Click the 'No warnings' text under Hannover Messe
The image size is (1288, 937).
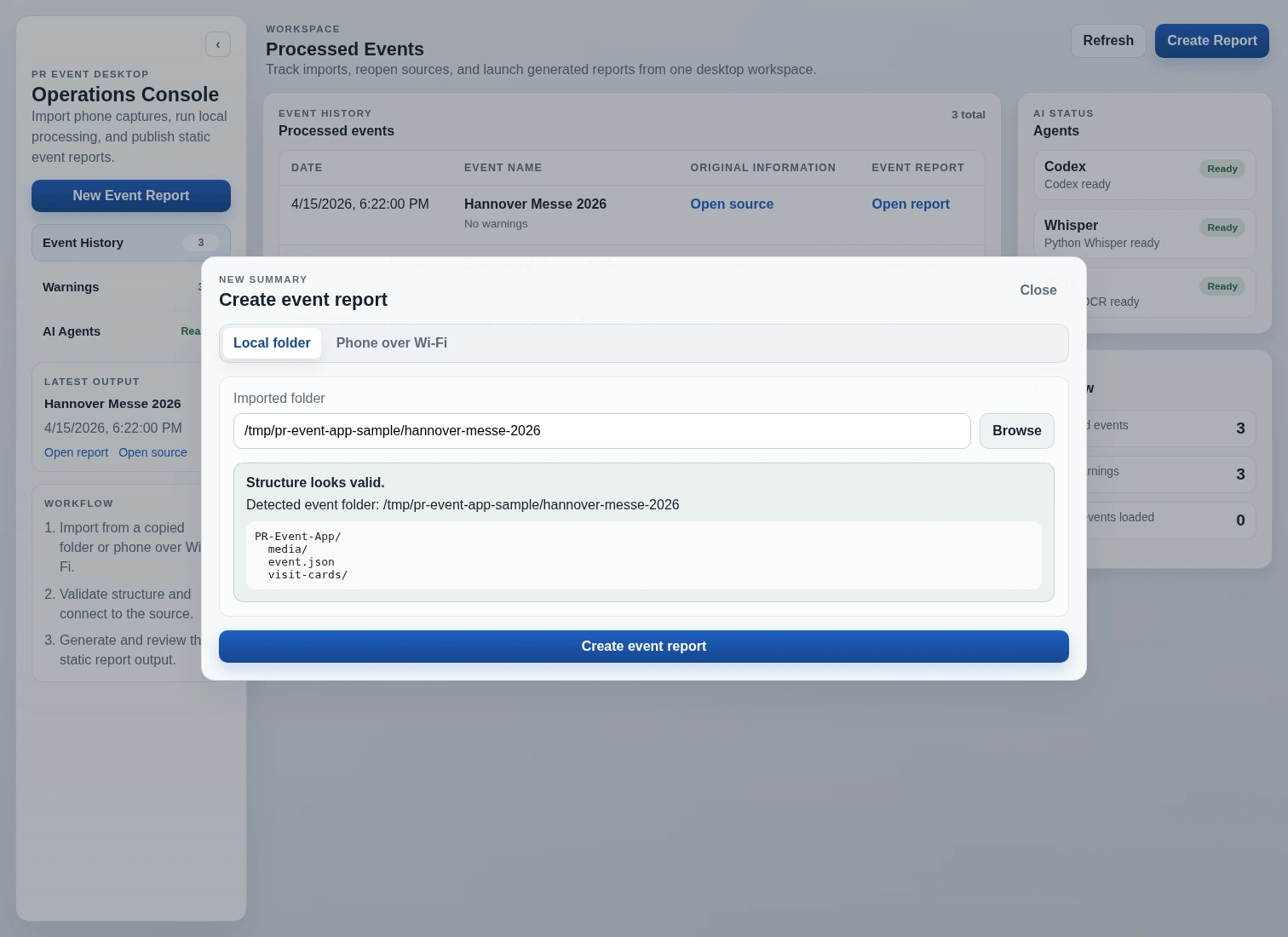(496, 224)
